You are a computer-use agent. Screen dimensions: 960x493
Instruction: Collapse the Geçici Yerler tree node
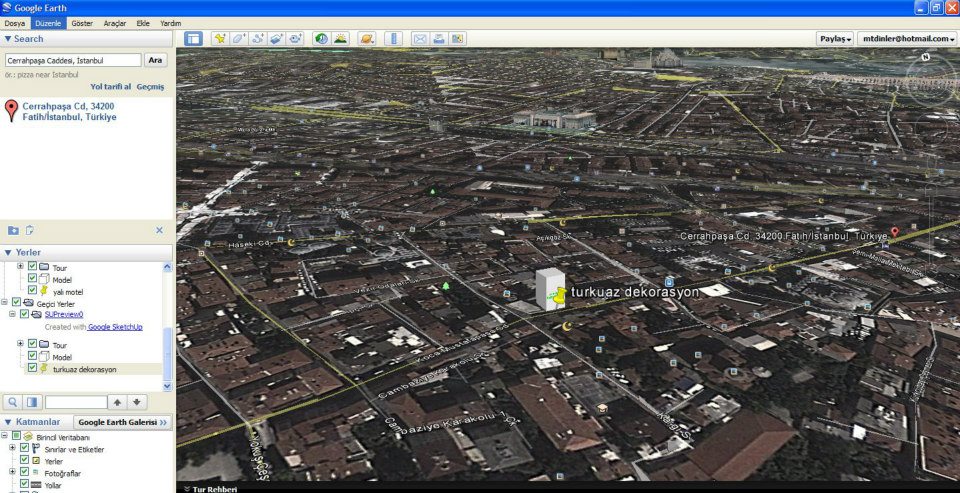[x=4, y=303]
